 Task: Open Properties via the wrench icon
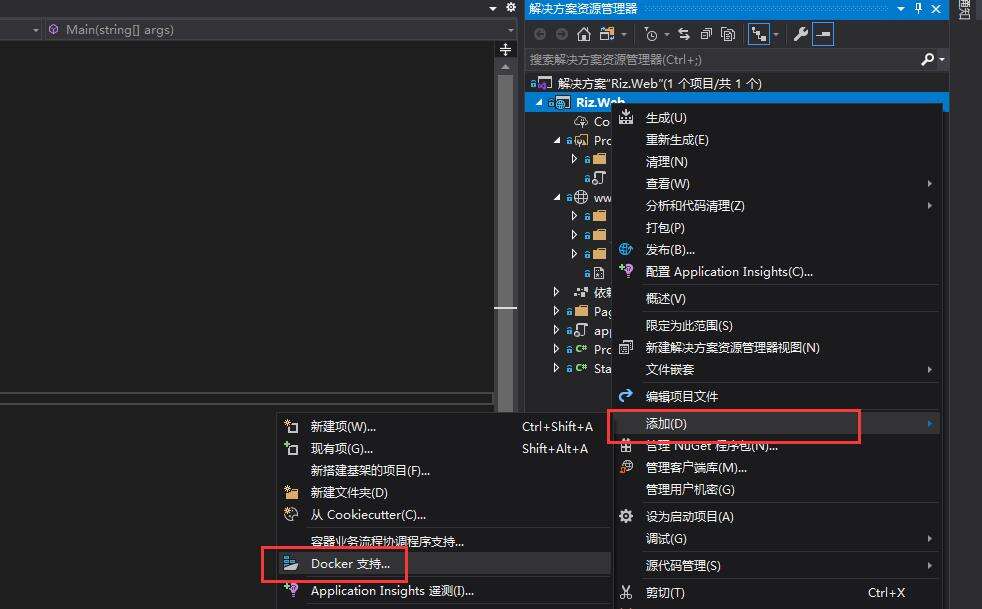coord(800,34)
